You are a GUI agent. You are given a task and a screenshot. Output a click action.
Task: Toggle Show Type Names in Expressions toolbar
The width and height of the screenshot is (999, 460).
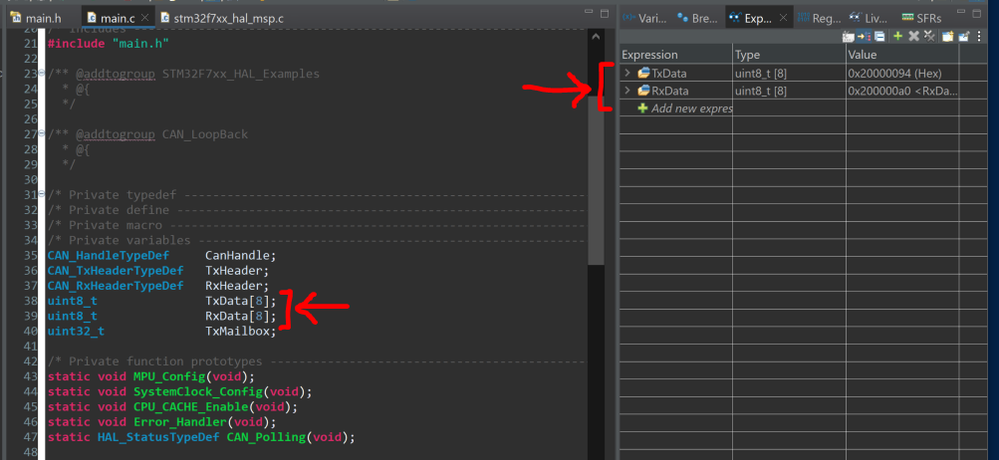point(849,36)
